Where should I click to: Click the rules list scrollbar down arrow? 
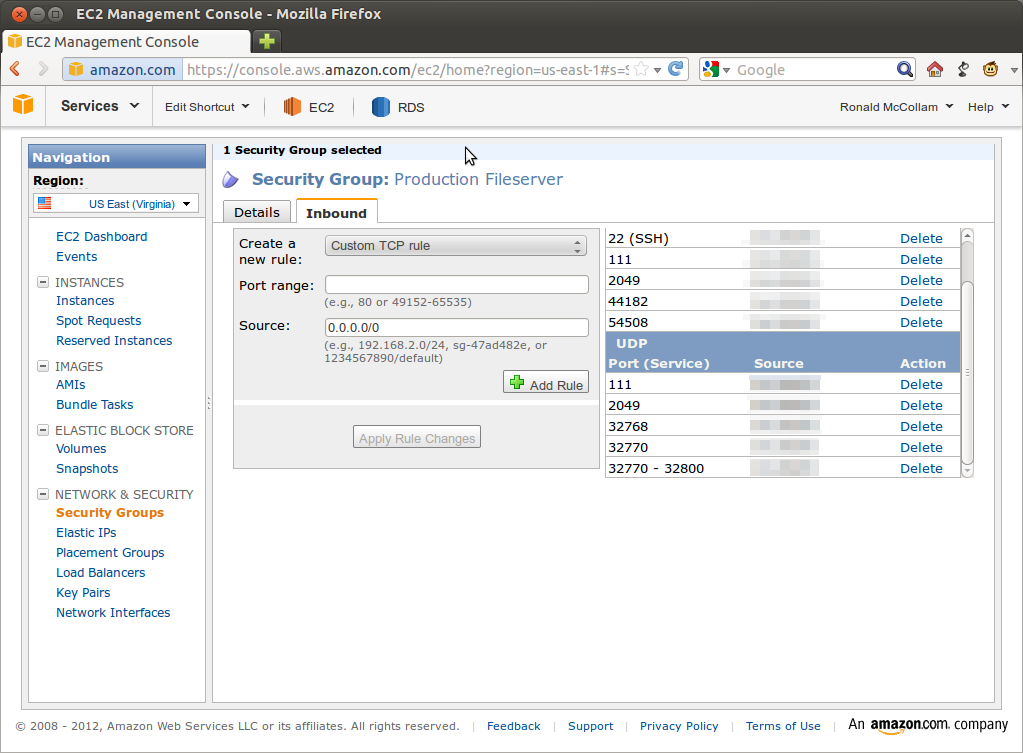(967, 470)
